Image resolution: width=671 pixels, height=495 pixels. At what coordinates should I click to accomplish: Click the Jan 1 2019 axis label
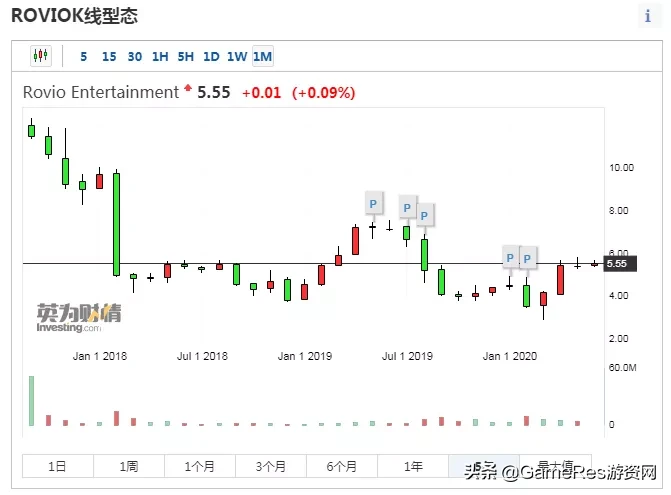305,356
